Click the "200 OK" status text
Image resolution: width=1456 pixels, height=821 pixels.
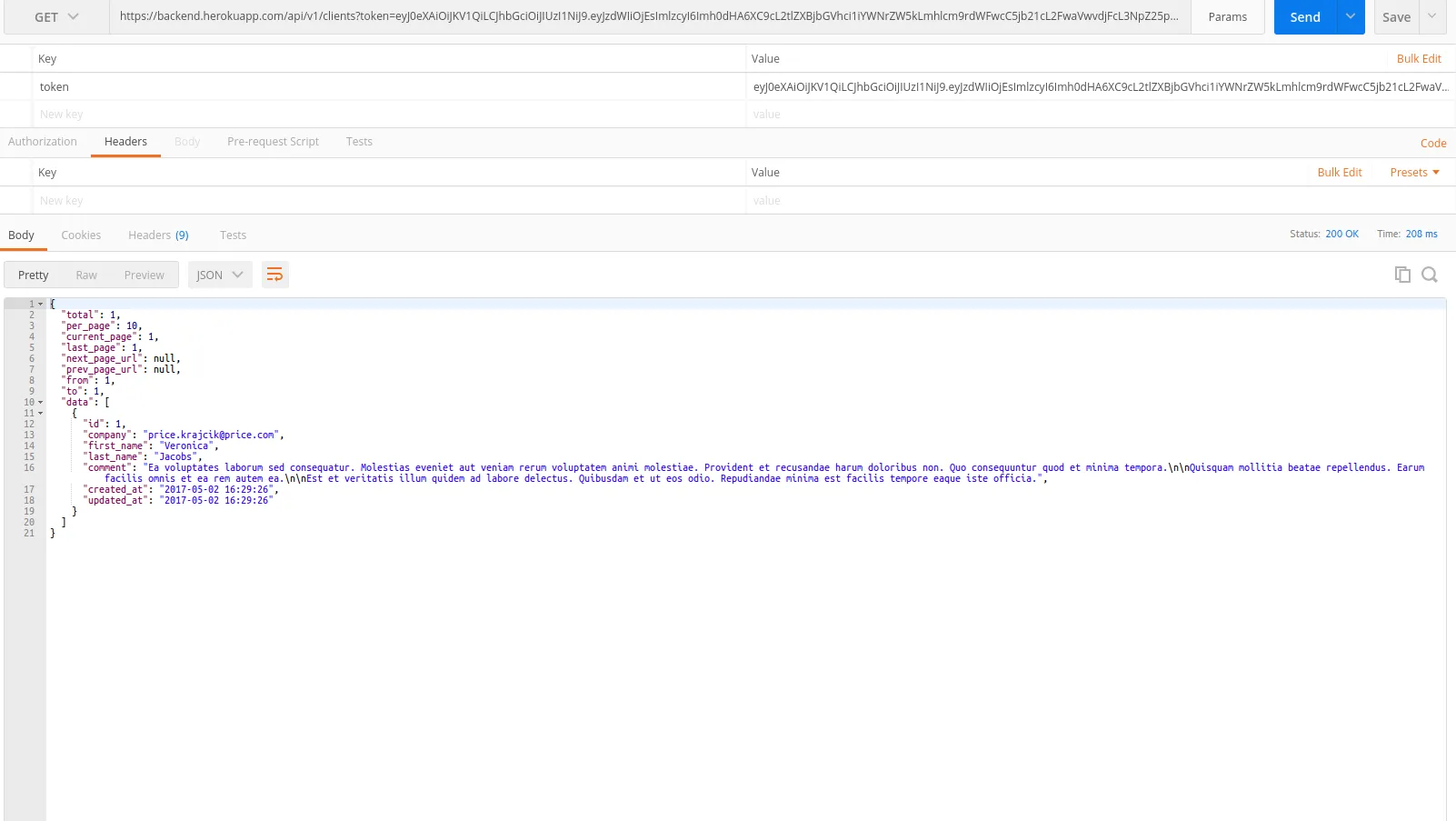pos(1341,235)
